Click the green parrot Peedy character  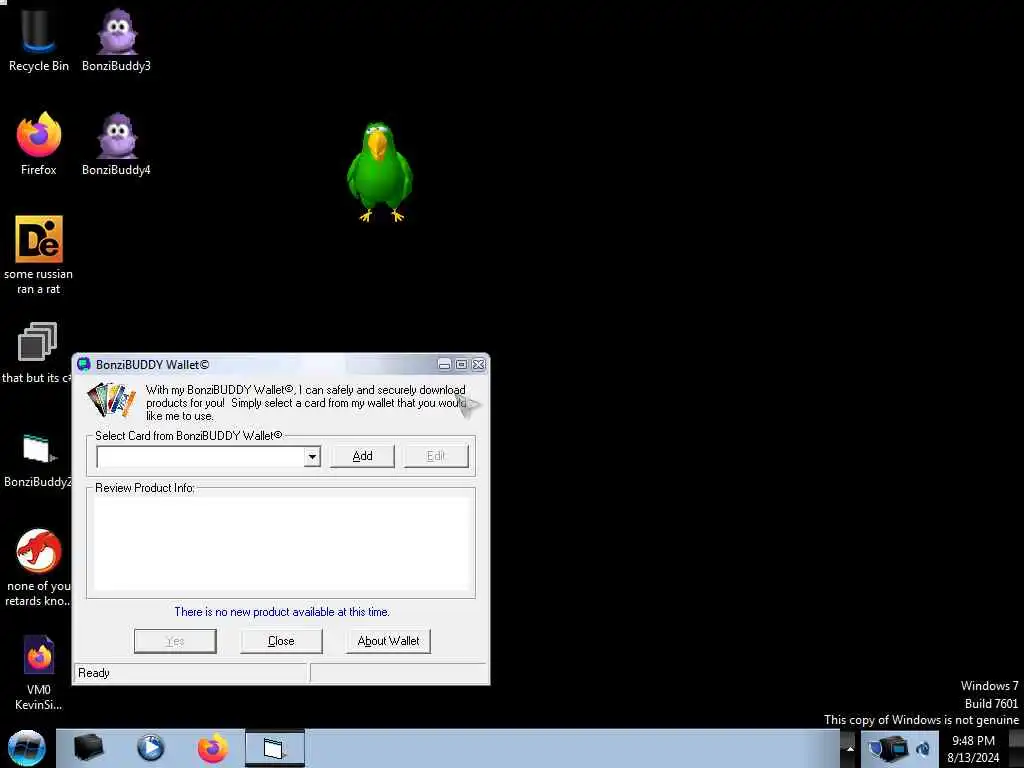379,171
